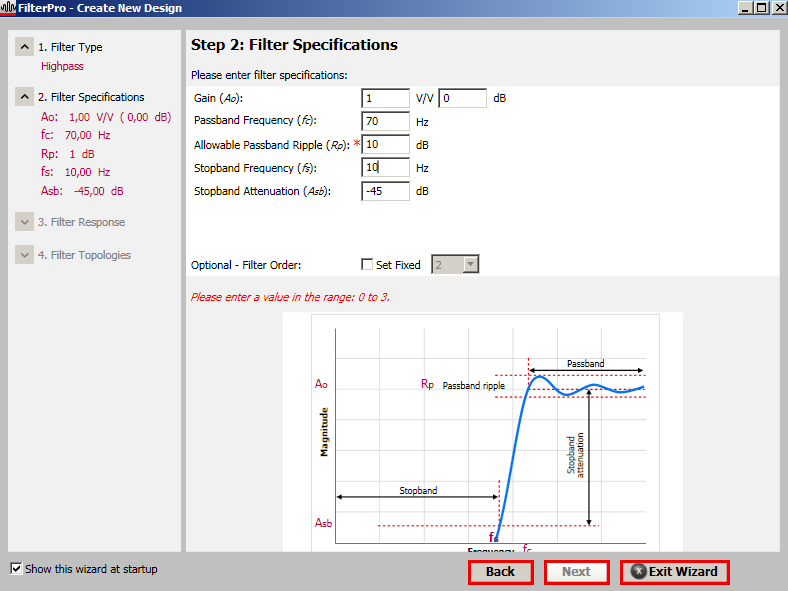788x591 pixels.
Task: Maximize the FilterPro window
Action: (x=761, y=8)
